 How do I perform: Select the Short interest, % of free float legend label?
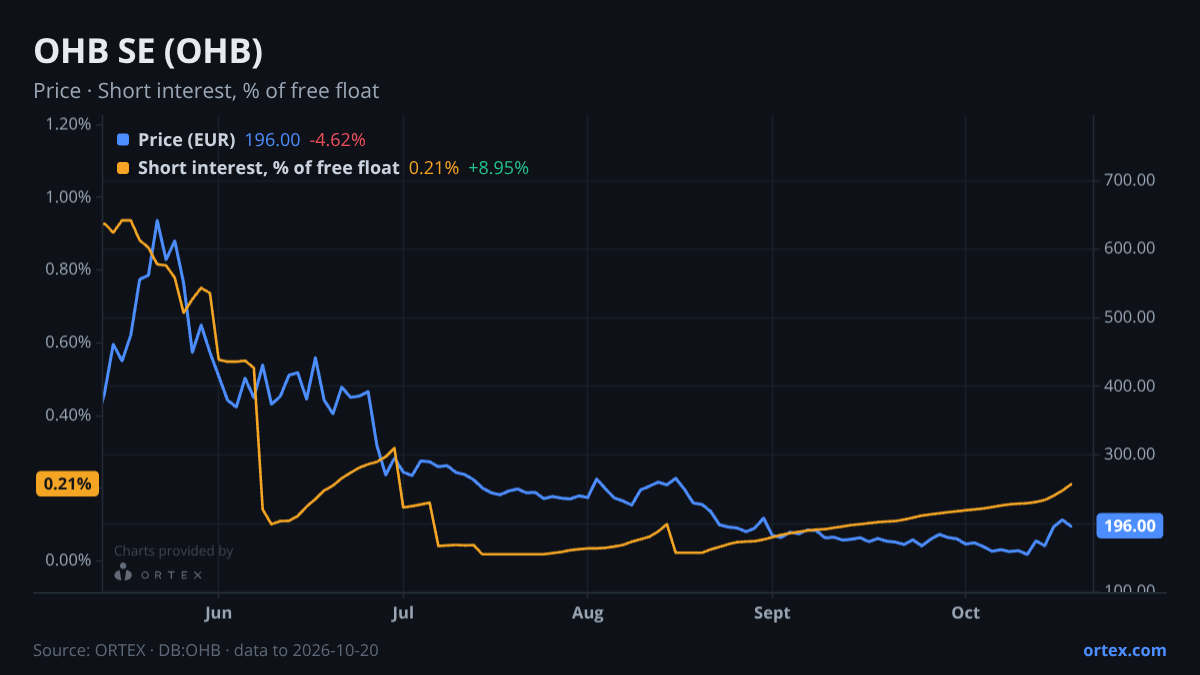[268, 168]
